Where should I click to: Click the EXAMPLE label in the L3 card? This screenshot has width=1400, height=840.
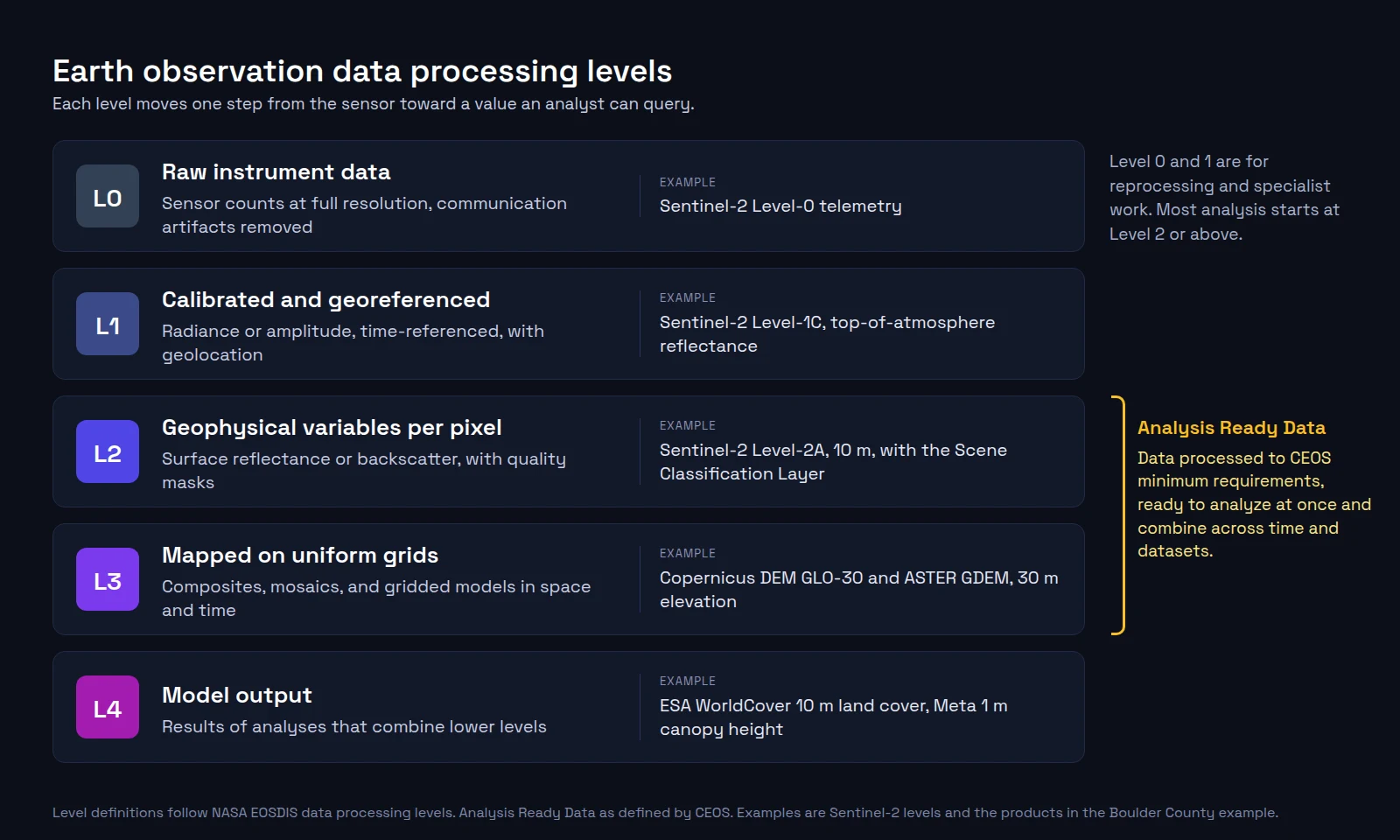click(x=688, y=553)
